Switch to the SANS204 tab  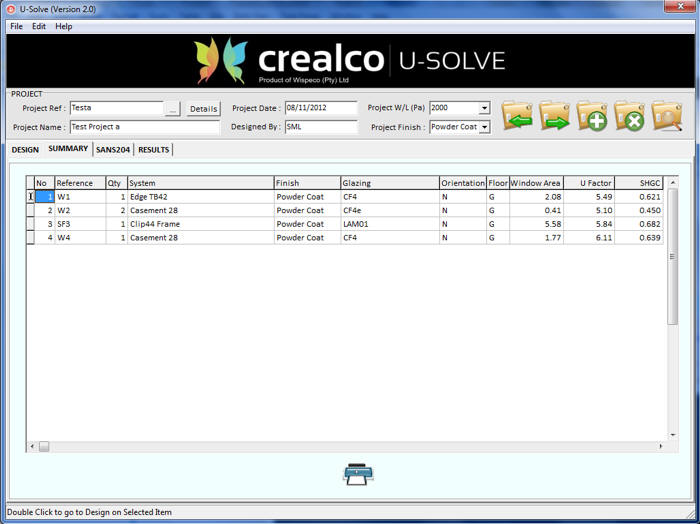pyautogui.click(x=113, y=150)
